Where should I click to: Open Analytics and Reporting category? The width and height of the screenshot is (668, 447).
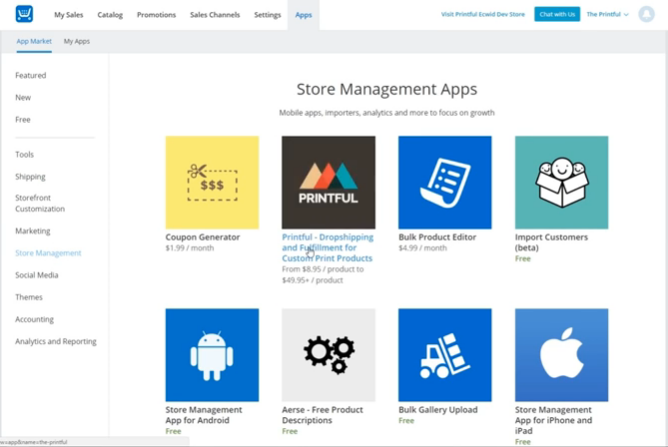click(x=56, y=341)
